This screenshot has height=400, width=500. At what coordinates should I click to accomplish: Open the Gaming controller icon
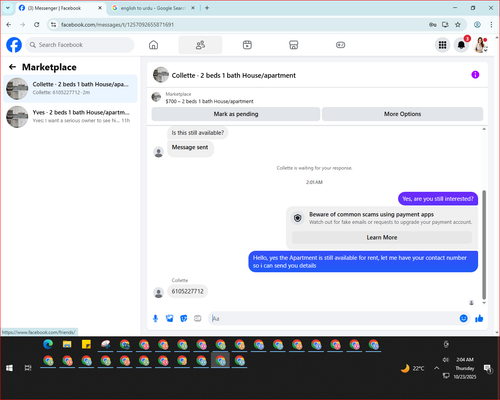(340, 45)
